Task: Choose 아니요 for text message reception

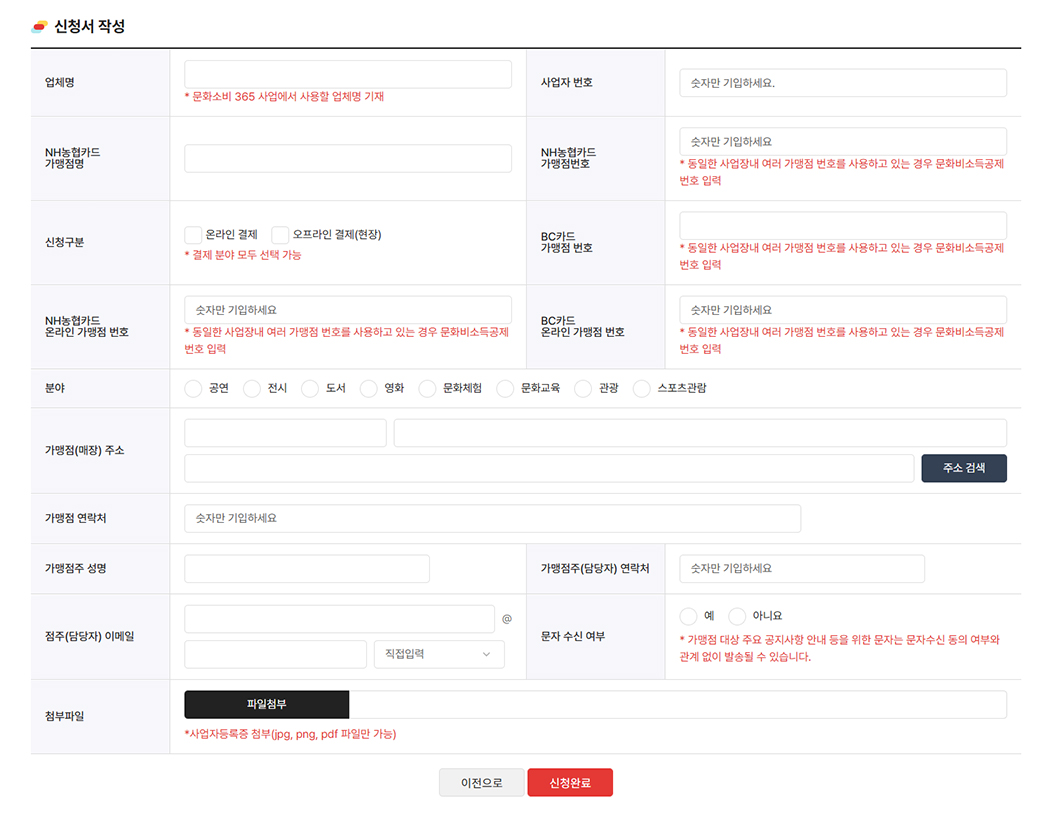Action: pos(737,616)
